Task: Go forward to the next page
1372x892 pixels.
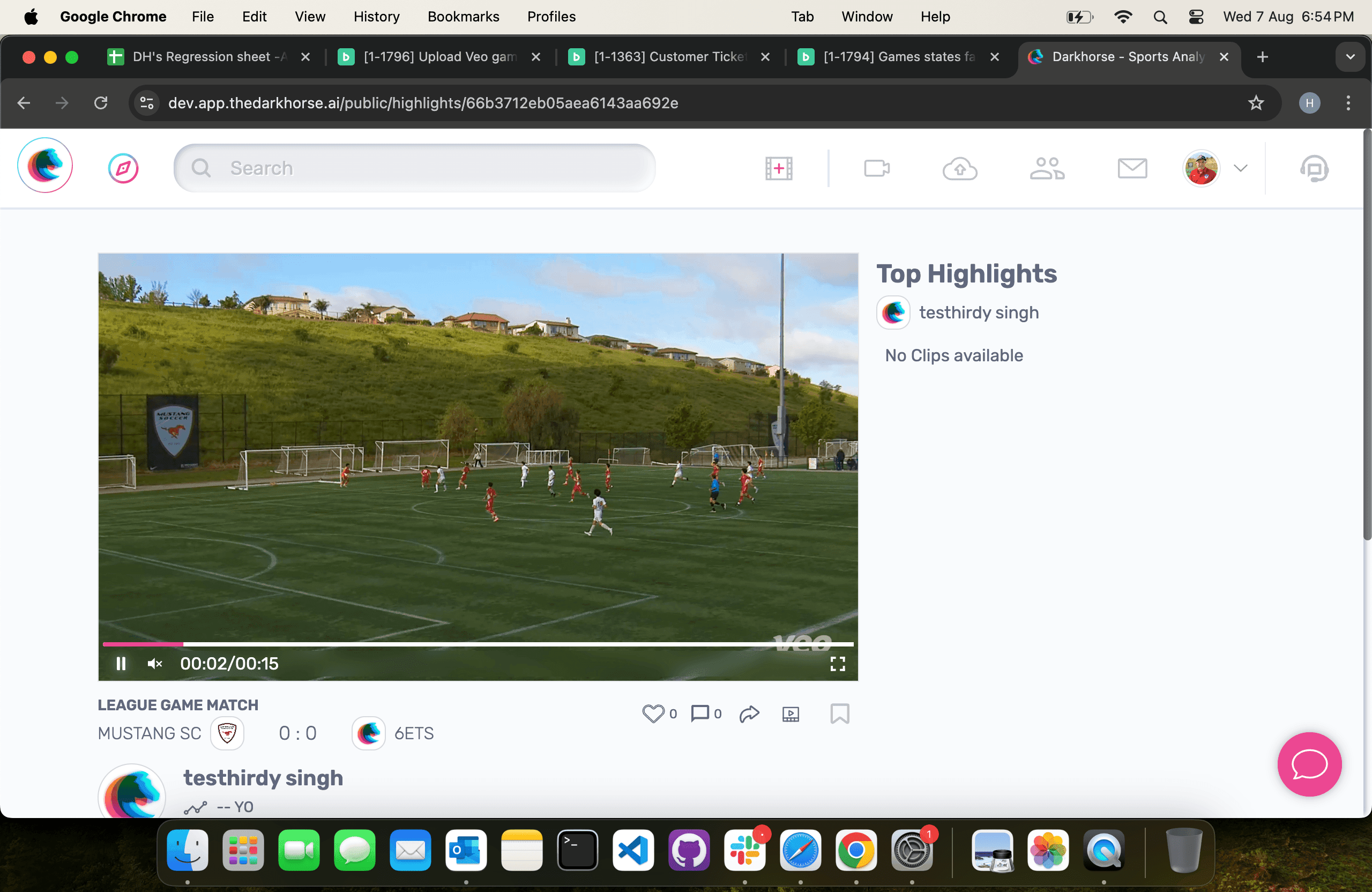Action: tap(62, 103)
